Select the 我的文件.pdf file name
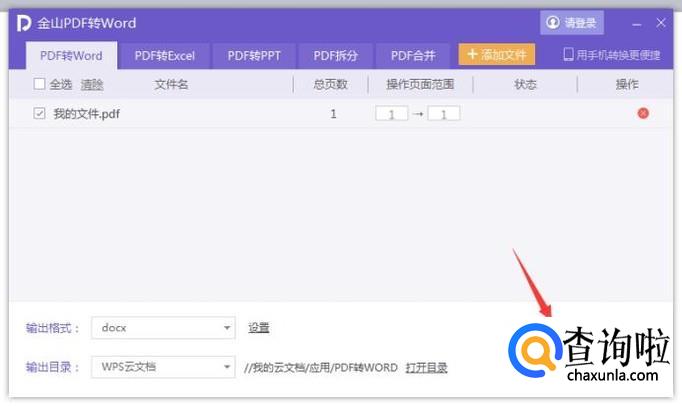Viewport: 682px width, 406px height. [x=87, y=114]
